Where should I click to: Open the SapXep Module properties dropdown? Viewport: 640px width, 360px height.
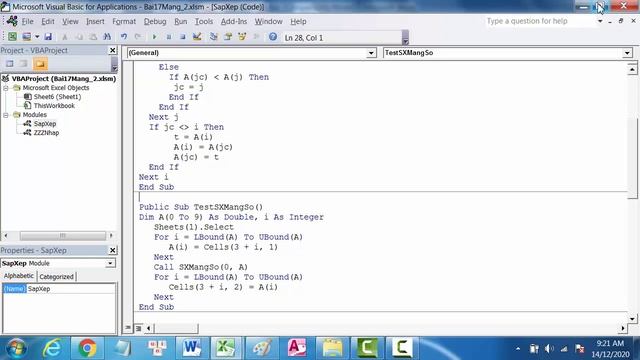(x=110, y=263)
